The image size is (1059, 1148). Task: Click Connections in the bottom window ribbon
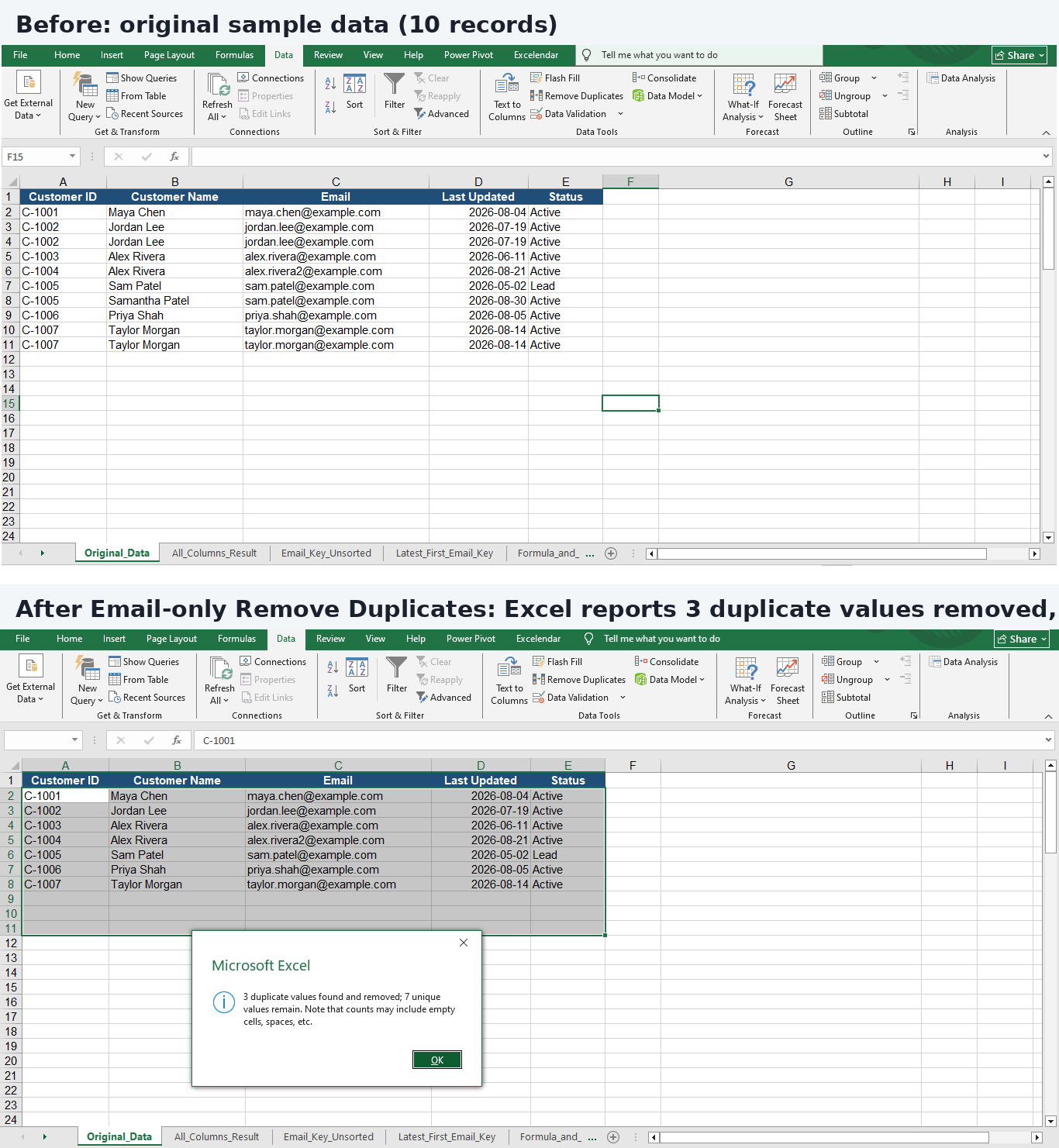click(273, 662)
